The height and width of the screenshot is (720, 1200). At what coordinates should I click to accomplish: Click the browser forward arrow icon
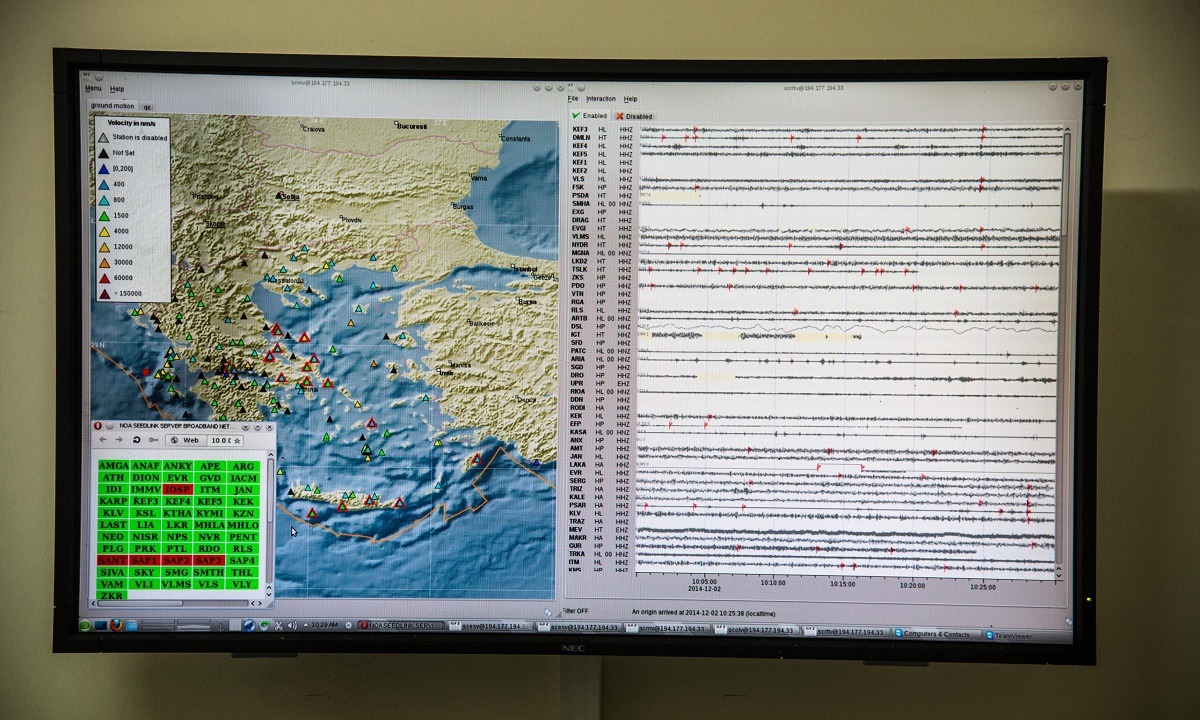click(x=119, y=440)
